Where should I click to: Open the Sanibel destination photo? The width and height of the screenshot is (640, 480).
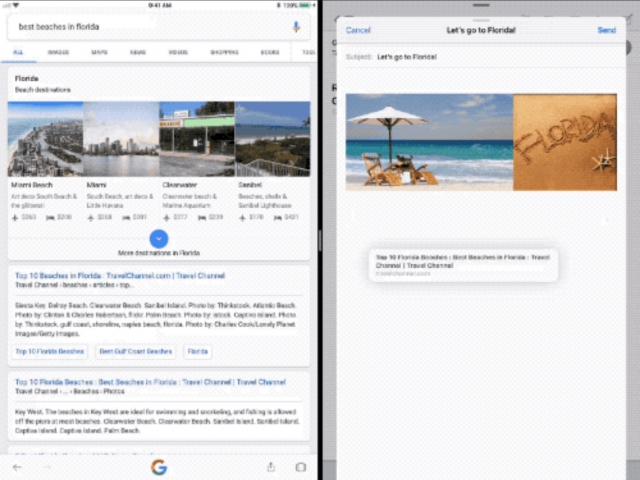click(273, 139)
